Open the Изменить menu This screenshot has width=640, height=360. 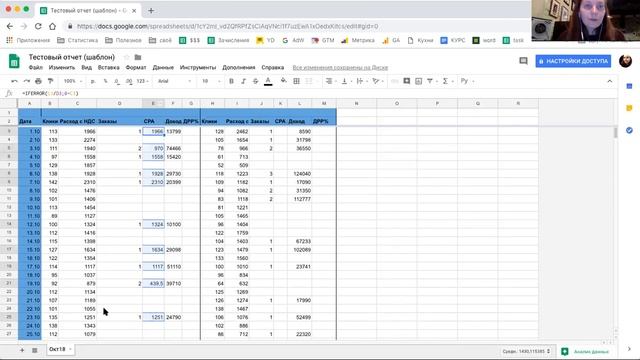click(62, 67)
